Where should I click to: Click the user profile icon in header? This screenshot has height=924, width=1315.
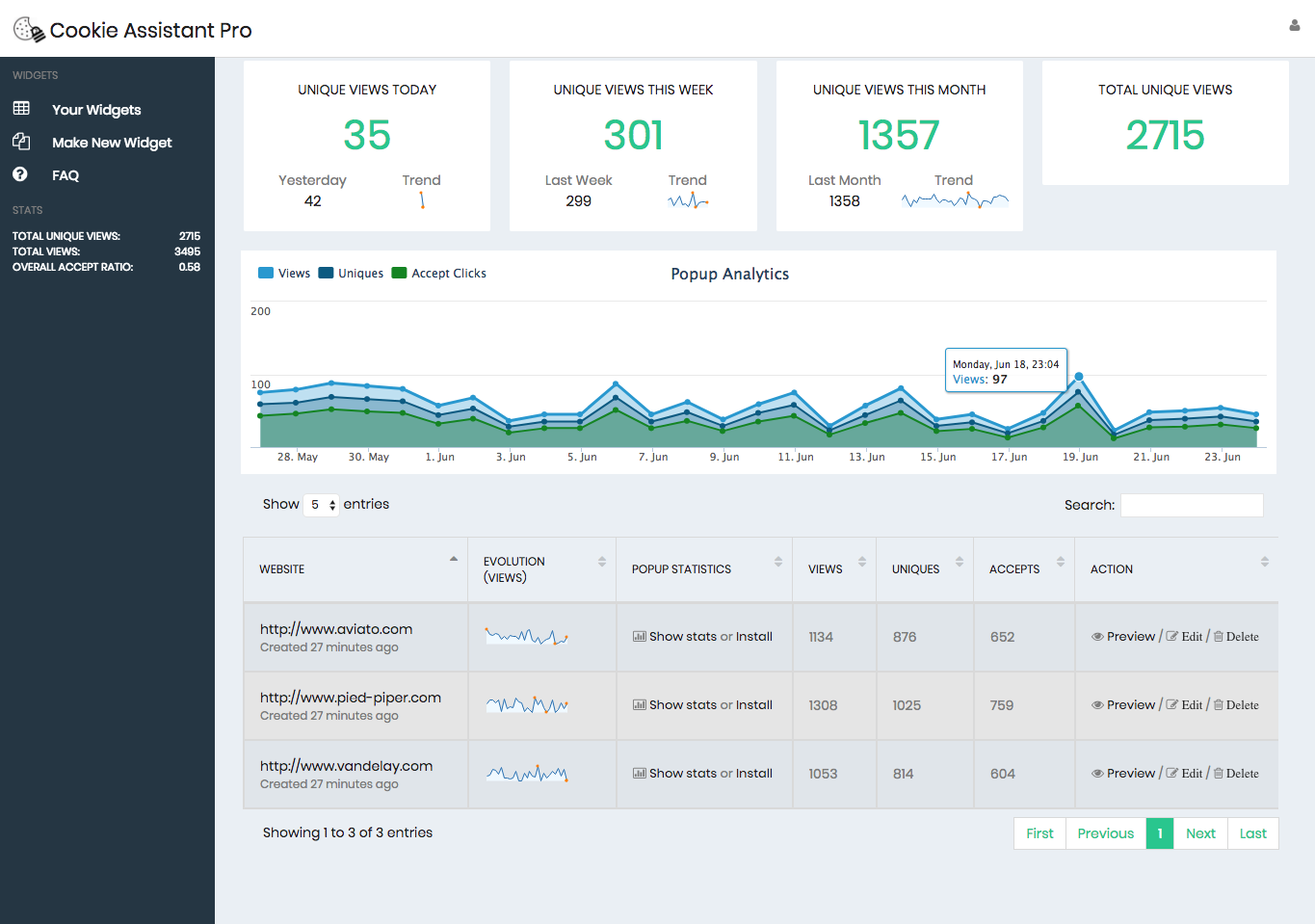pyautogui.click(x=1295, y=26)
